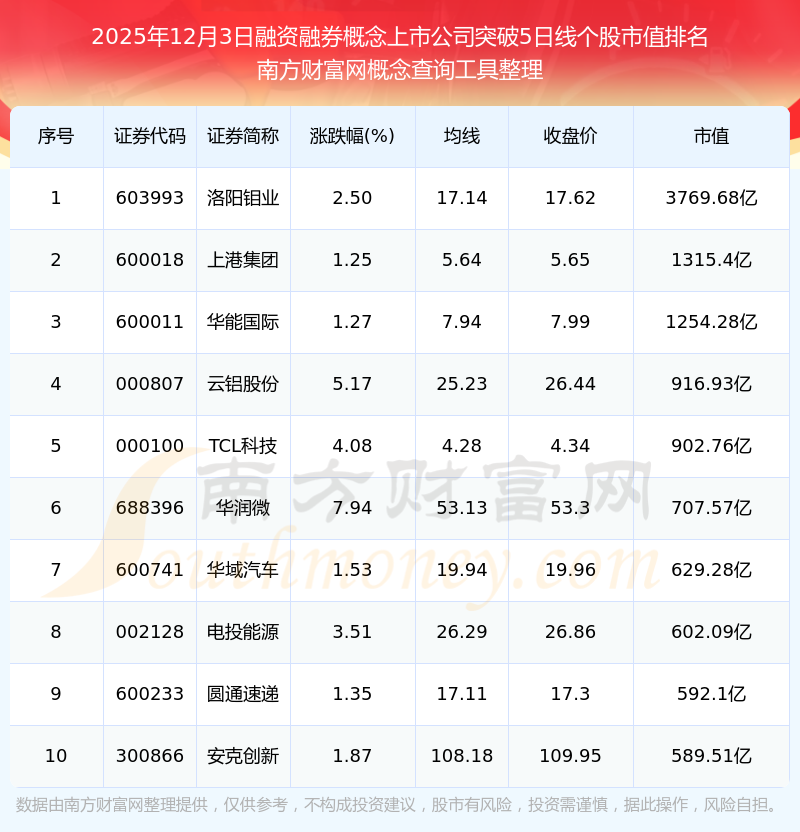Select stock name TCL科技

(243, 446)
